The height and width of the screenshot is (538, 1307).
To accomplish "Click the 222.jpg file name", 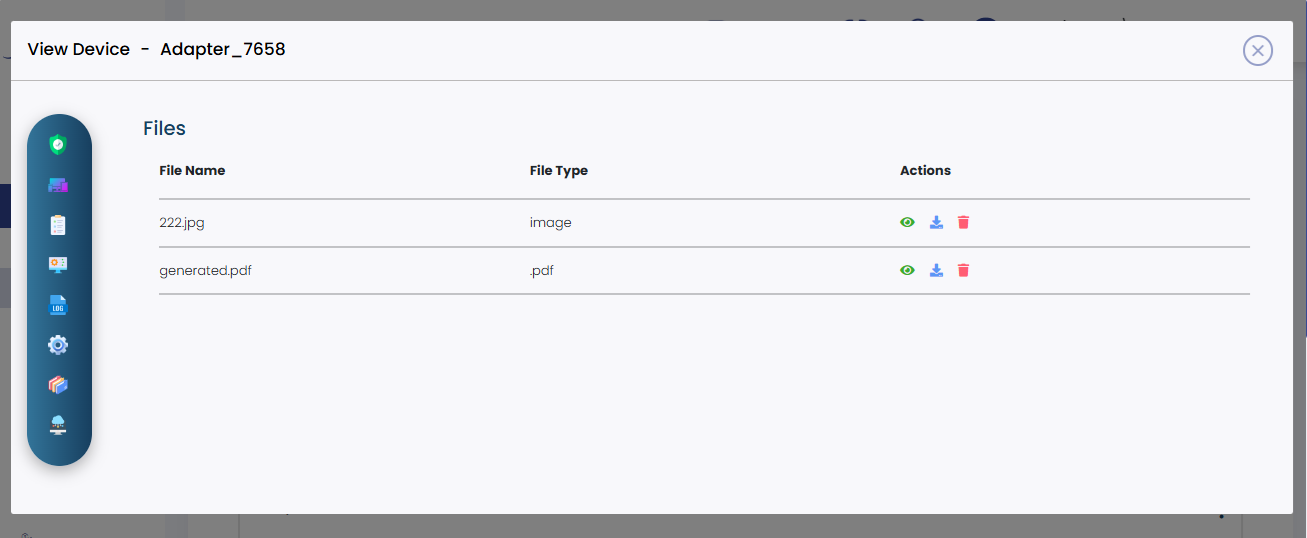I will click(182, 223).
